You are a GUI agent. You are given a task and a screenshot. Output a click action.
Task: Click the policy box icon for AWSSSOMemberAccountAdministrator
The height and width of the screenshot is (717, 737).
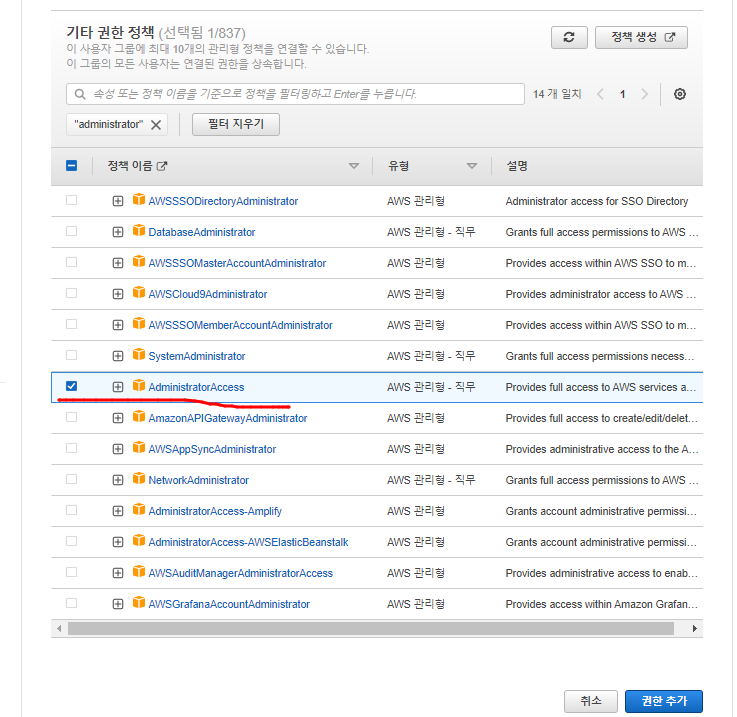pos(139,323)
